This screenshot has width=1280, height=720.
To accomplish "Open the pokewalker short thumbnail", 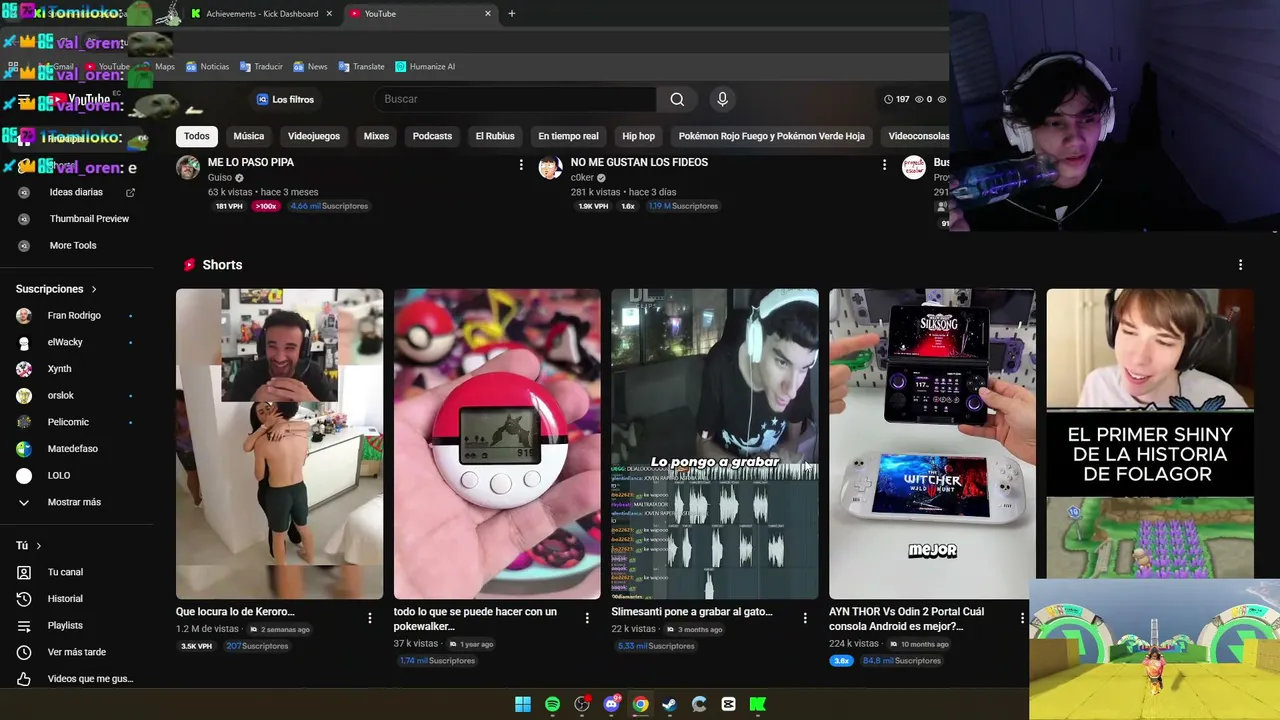I will coord(497,444).
